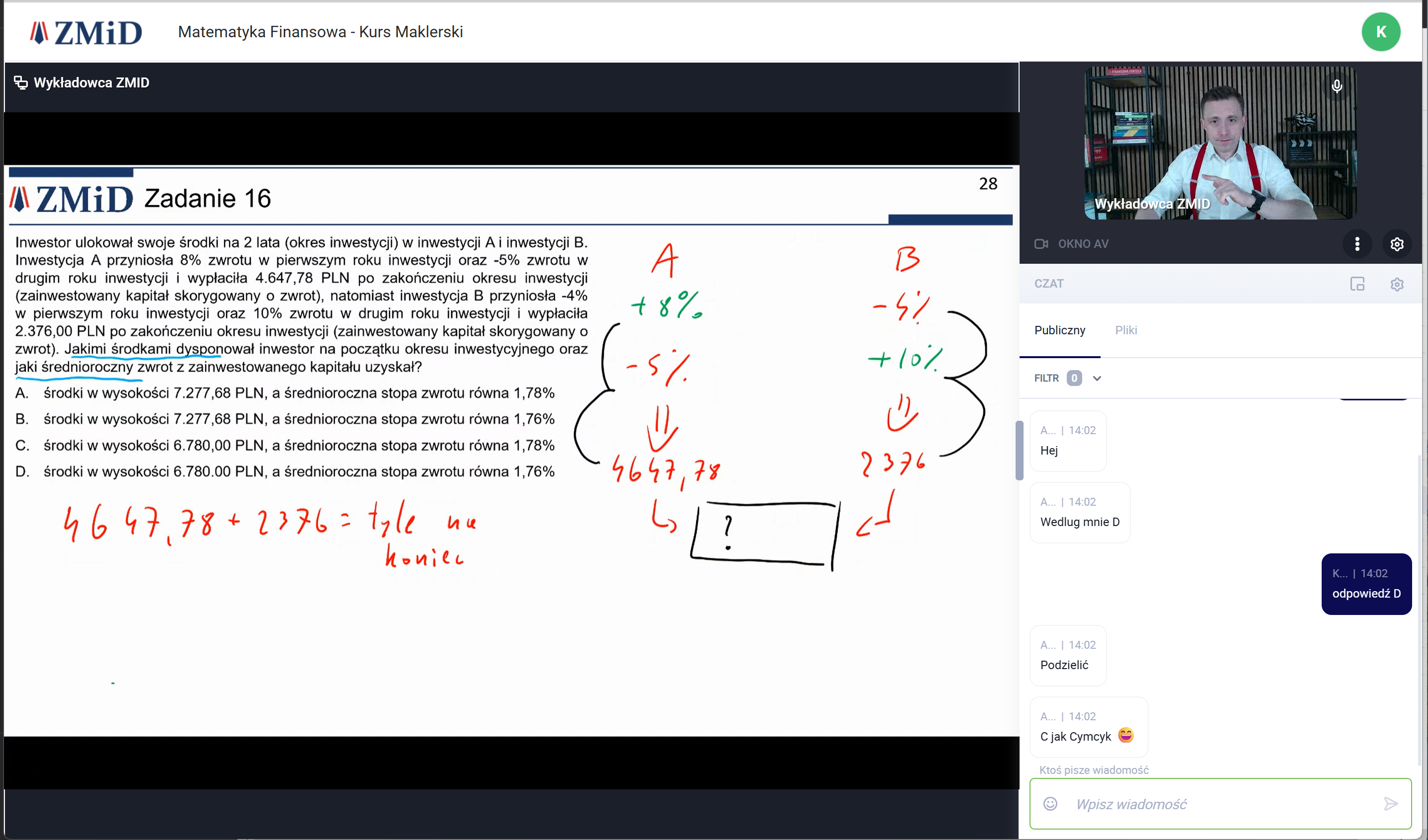Expand the FILTR dropdown chevron

tap(1097, 379)
